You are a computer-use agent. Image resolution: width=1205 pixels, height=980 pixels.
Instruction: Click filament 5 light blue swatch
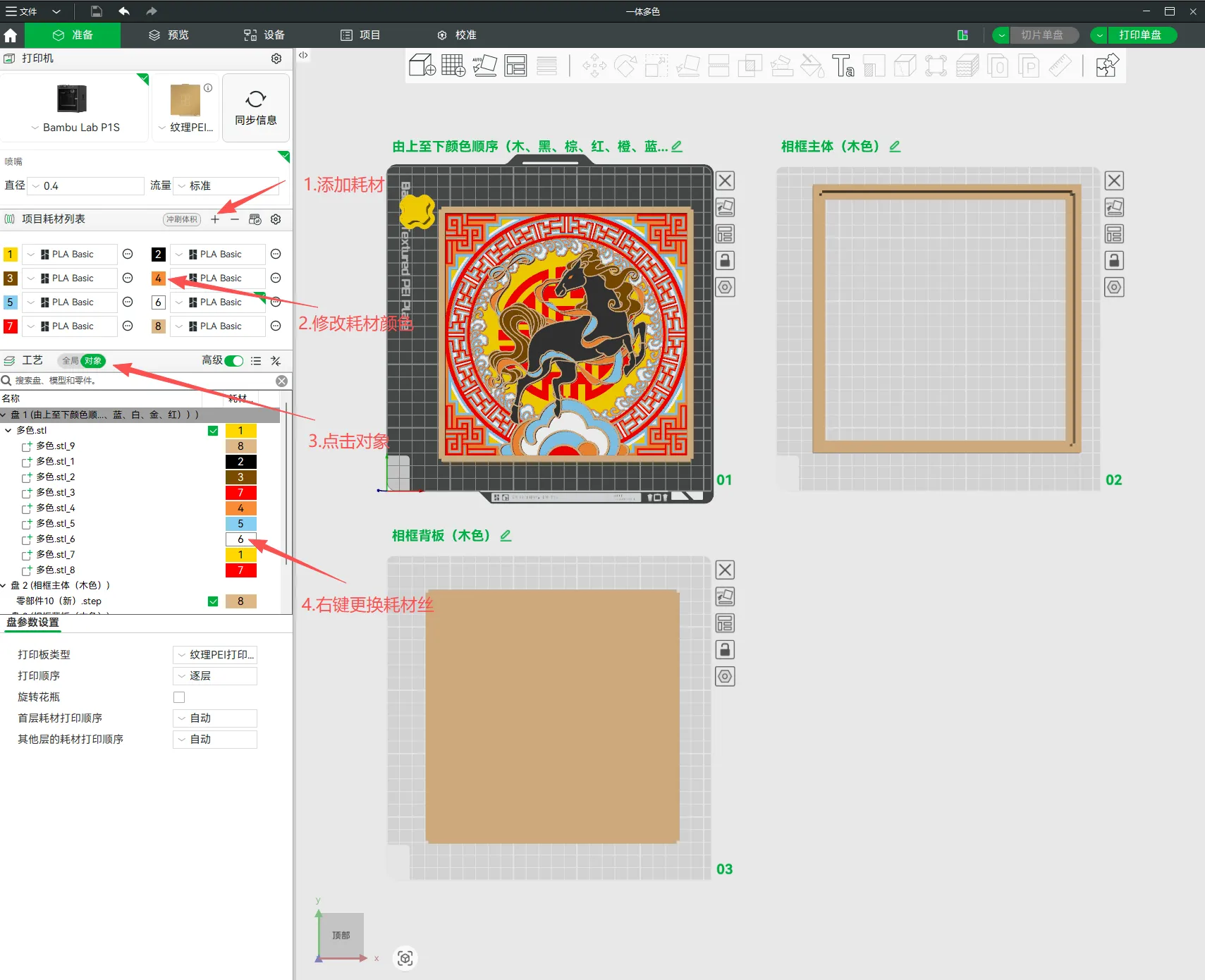point(10,302)
